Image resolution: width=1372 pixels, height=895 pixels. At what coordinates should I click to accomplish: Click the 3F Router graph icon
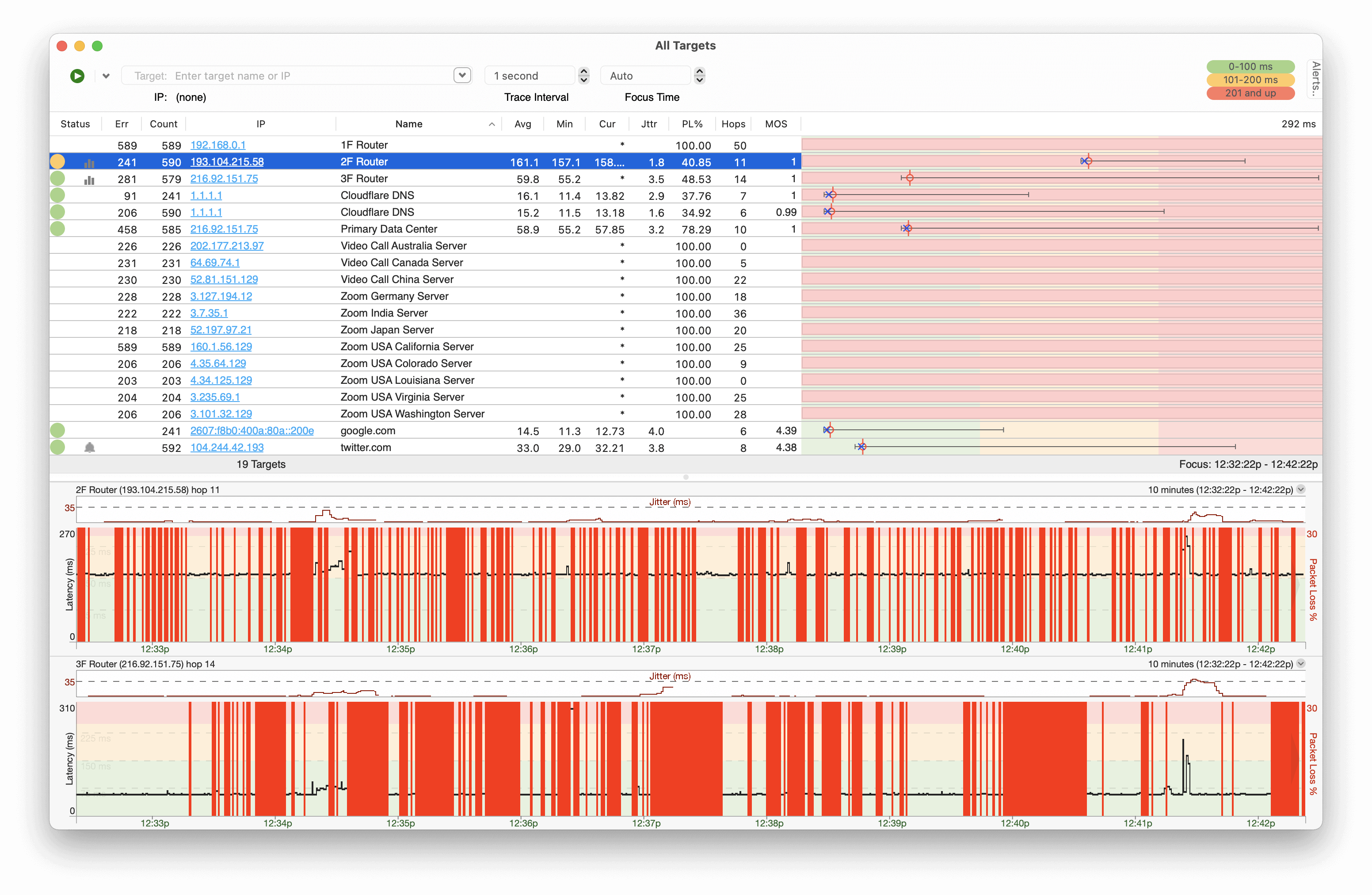click(x=89, y=180)
